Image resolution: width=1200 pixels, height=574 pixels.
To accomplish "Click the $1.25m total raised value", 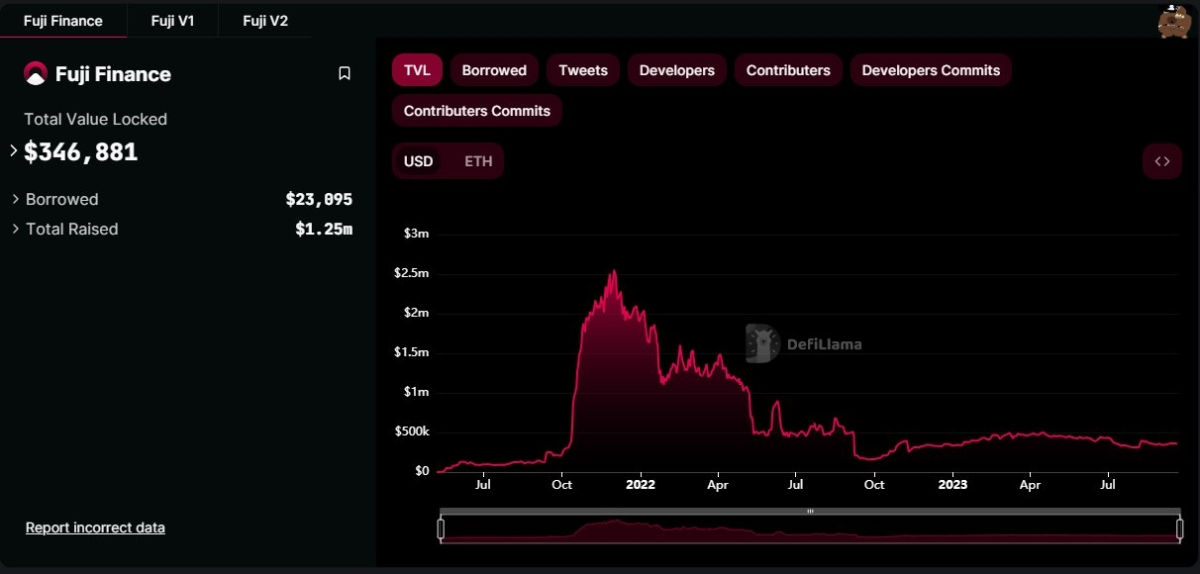I will 324,229.
